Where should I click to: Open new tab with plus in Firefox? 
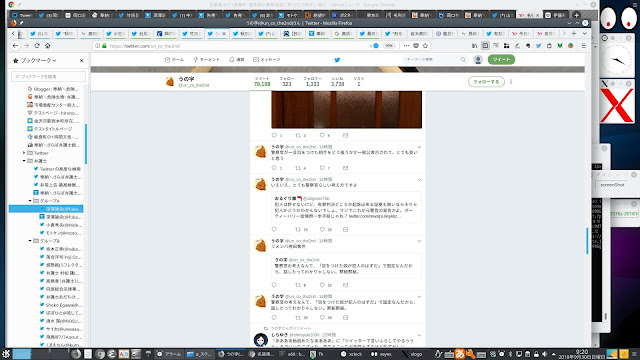574,33
